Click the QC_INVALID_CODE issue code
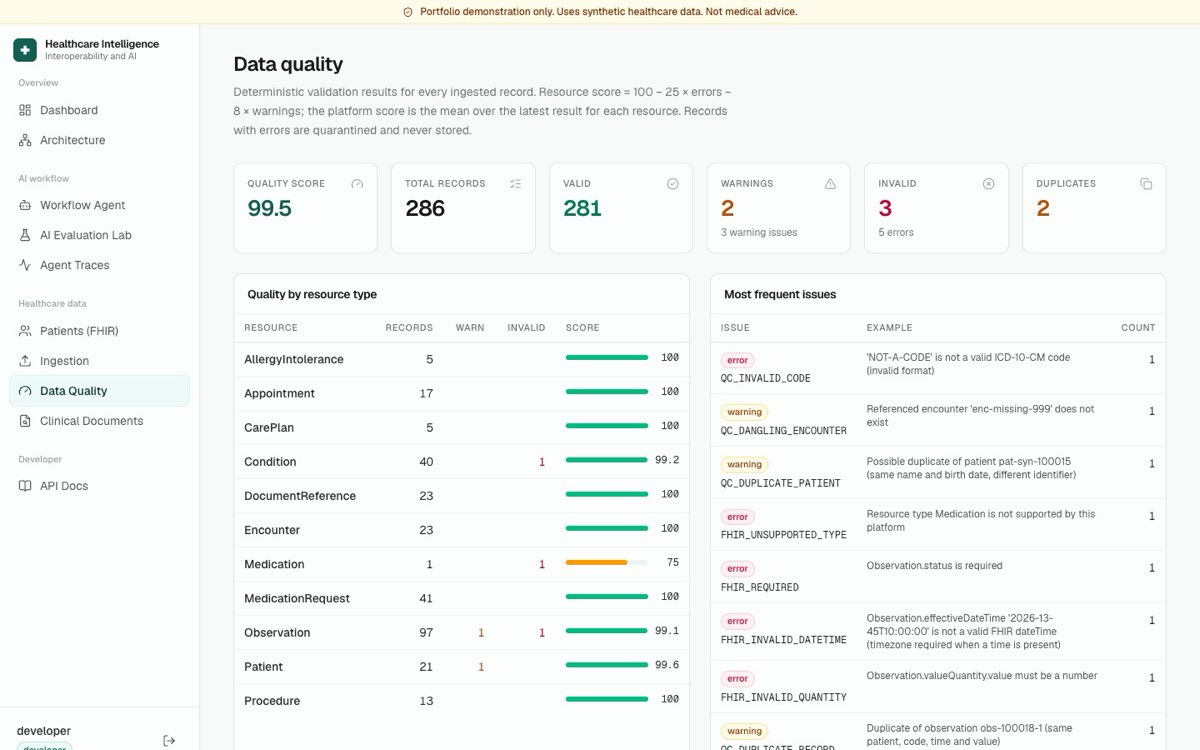This screenshot has height=750, width=1200. (766, 379)
